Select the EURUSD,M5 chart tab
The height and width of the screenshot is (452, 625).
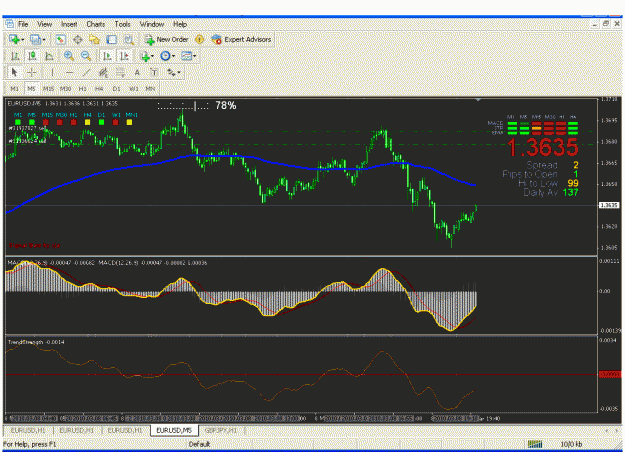(x=174, y=430)
